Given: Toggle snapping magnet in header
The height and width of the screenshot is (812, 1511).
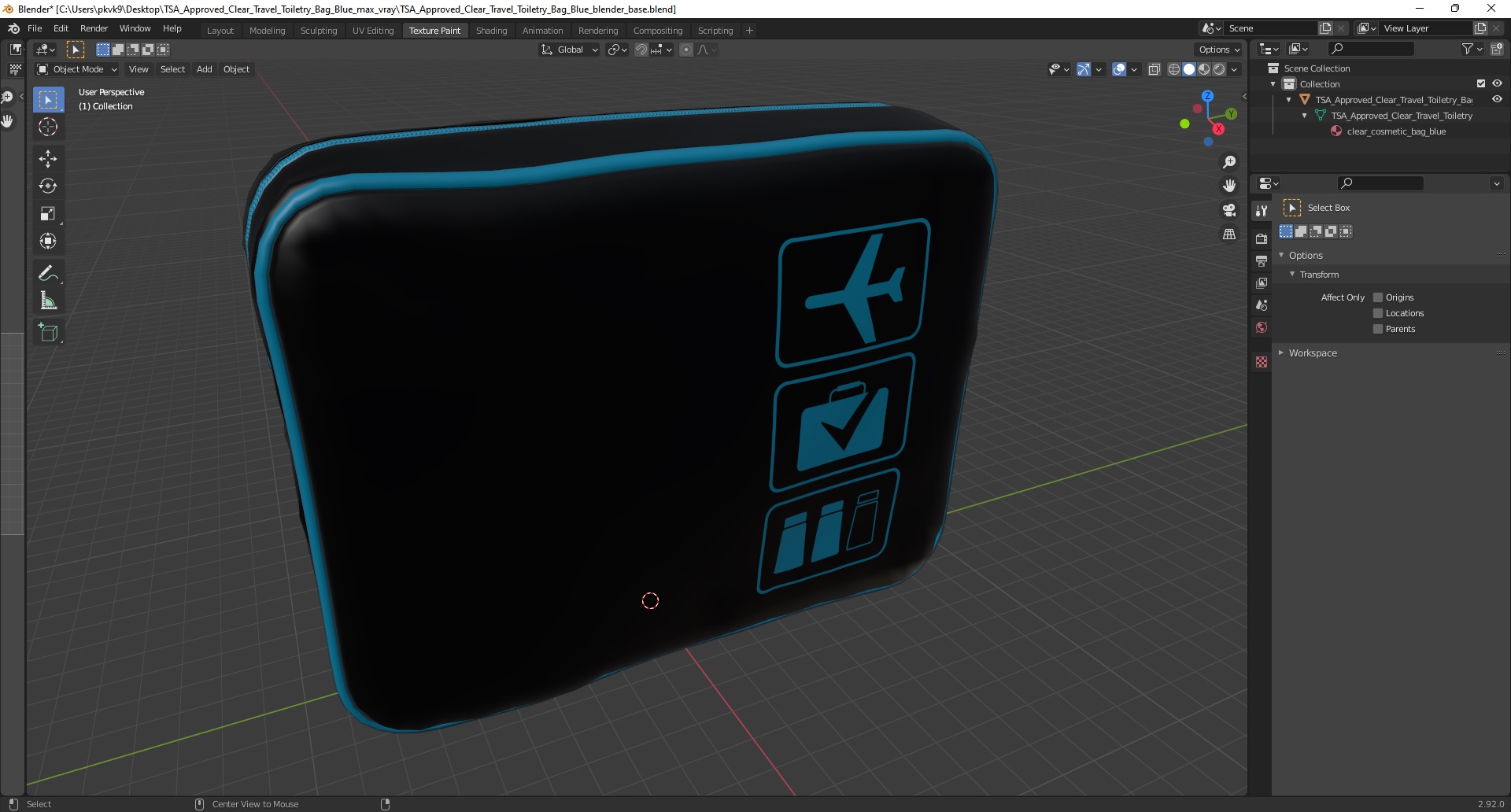Looking at the screenshot, I should [641, 50].
